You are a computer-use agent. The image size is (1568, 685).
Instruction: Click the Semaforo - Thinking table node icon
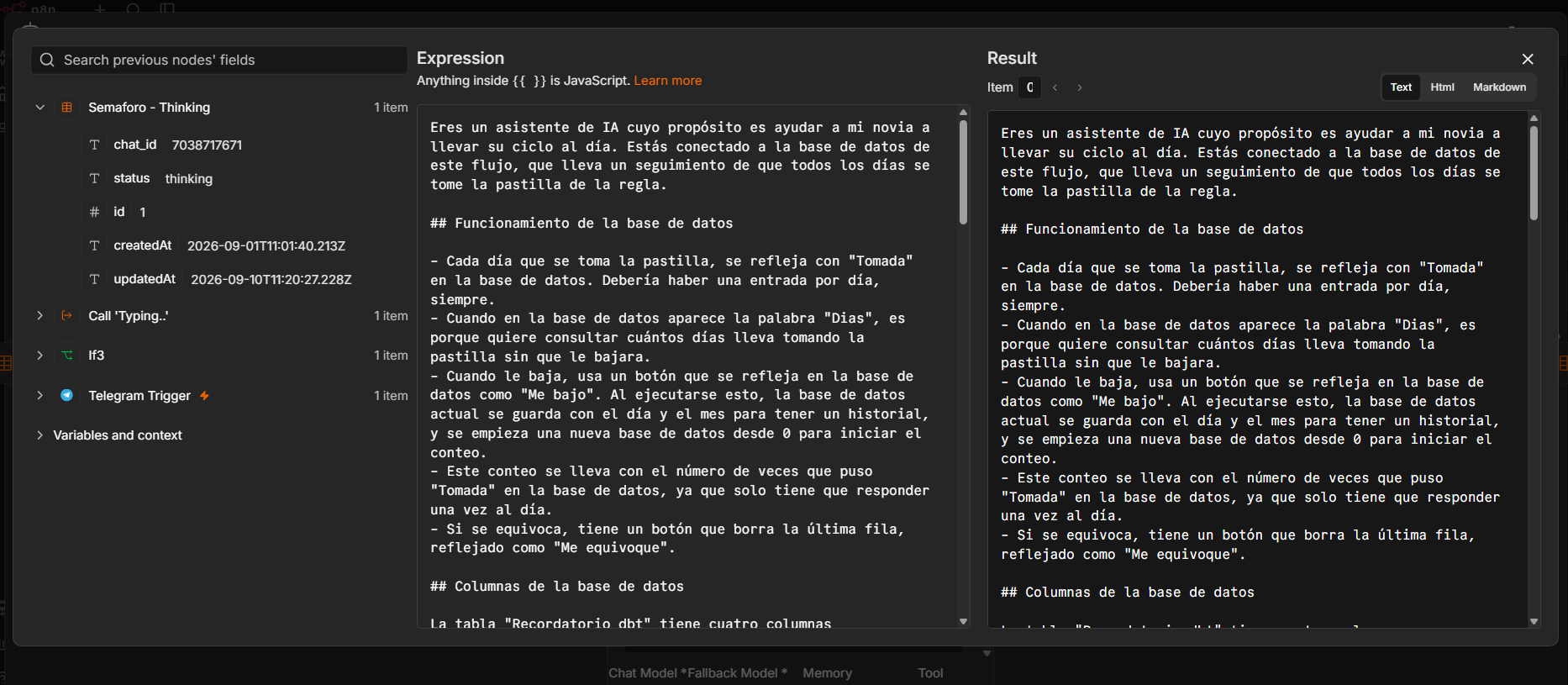(67, 108)
